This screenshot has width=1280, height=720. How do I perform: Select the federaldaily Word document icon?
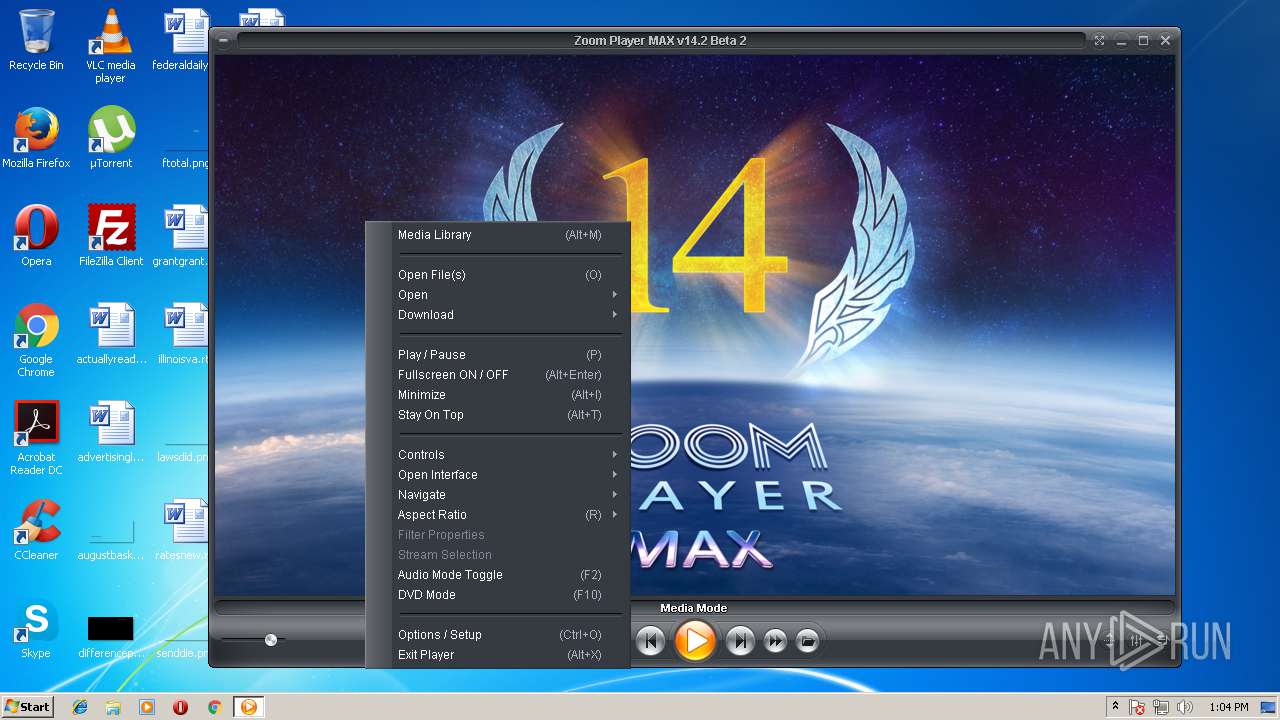pos(181,40)
